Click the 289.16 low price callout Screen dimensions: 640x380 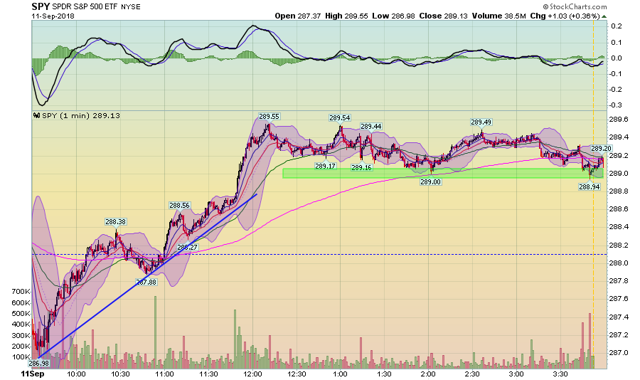[362, 167]
